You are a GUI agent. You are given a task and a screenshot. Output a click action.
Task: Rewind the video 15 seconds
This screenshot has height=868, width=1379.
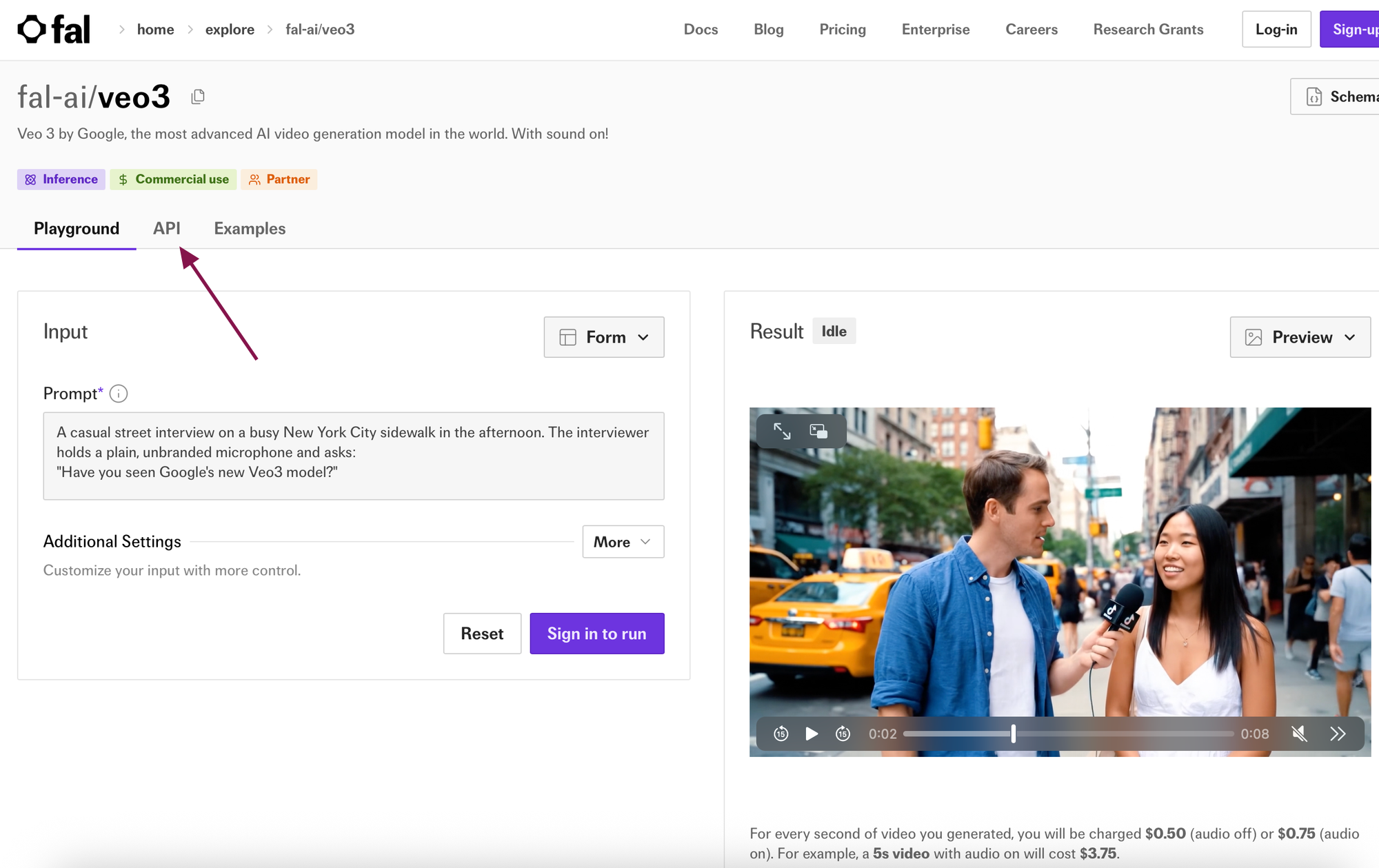pyautogui.click(x=781, y=734)
